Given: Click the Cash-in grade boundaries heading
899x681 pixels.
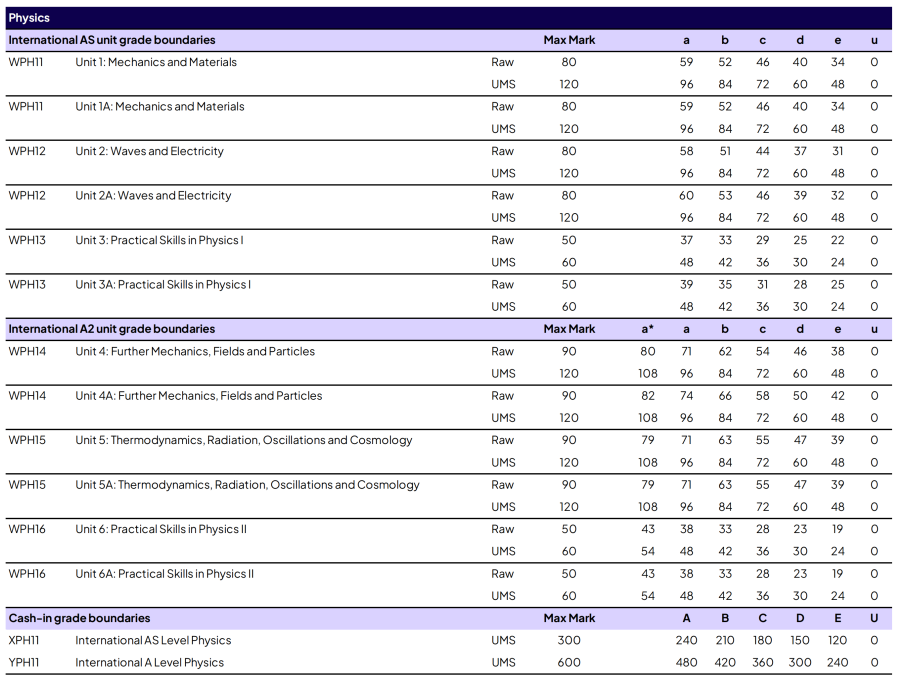Looking at the screenshot, I should click(79, 618).
